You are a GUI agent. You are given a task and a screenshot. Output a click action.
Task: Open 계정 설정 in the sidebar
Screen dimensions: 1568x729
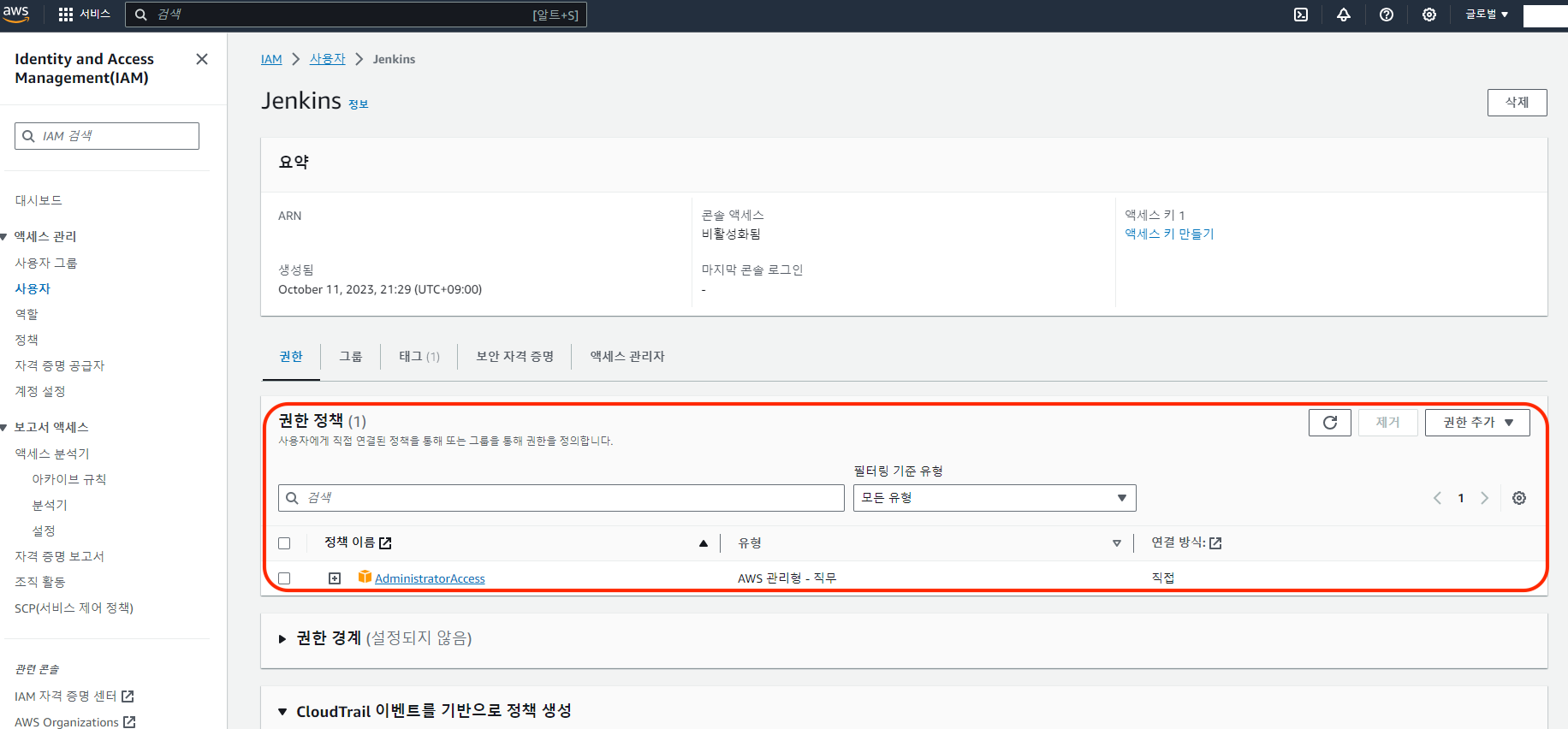coord(40,392)
